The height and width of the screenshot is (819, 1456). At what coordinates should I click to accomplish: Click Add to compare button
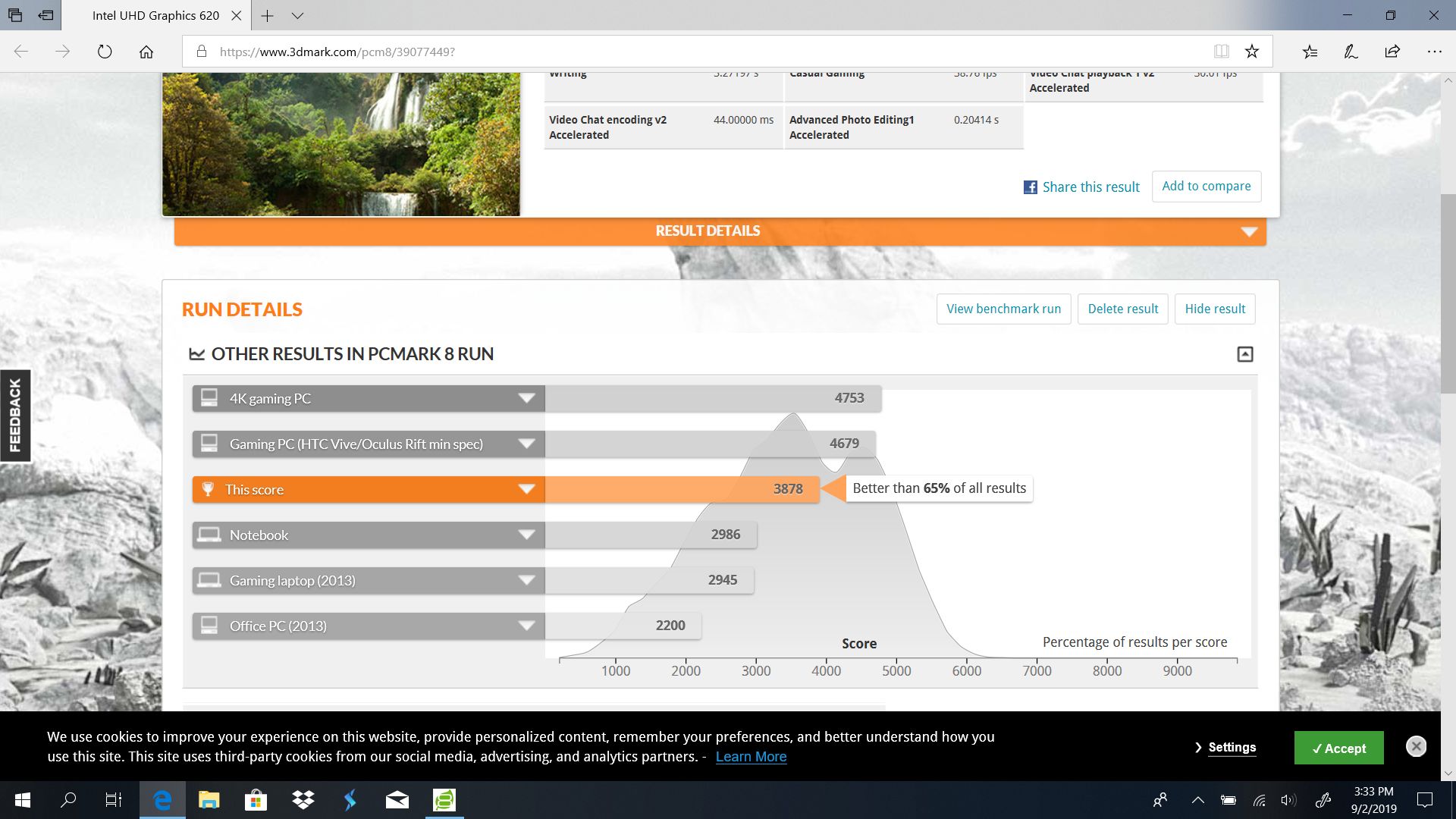point(1207,187)
